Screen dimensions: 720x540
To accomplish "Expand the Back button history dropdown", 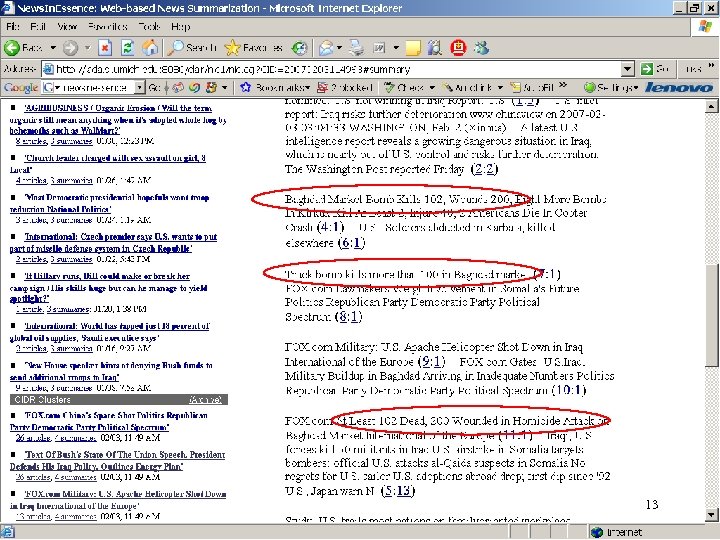I will [53, 47].
